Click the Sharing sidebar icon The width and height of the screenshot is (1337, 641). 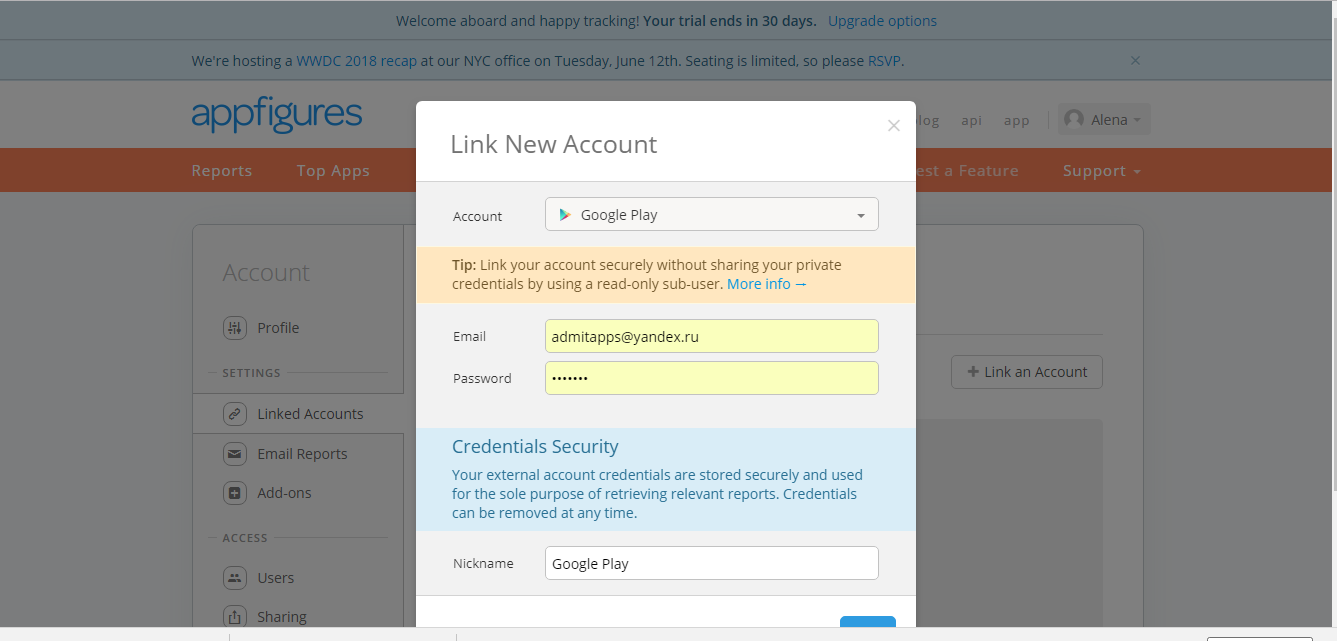tap(235, 617)
